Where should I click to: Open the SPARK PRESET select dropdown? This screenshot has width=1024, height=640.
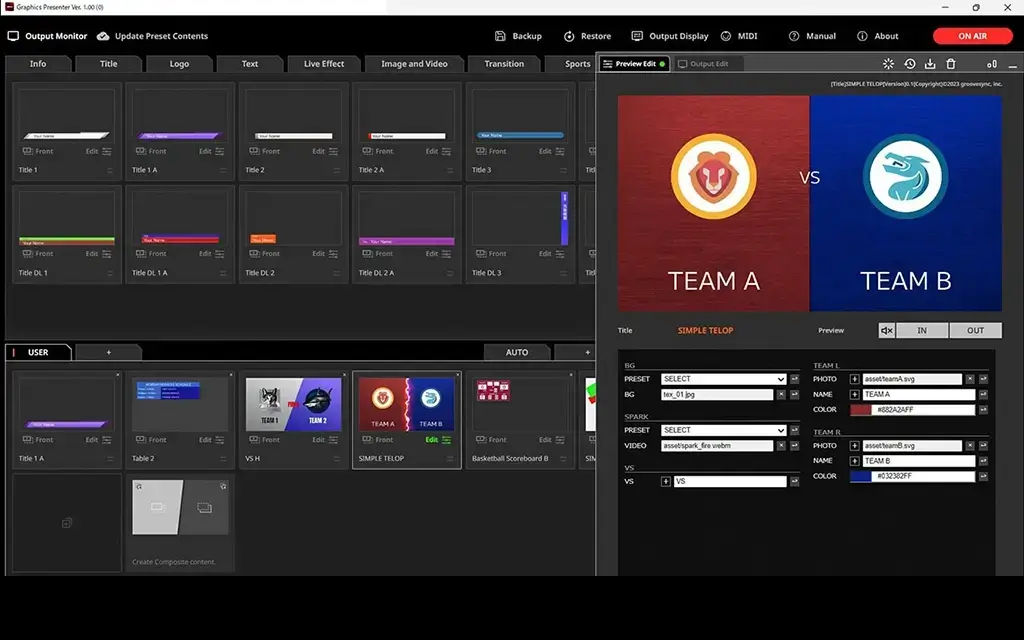(724, 430)
